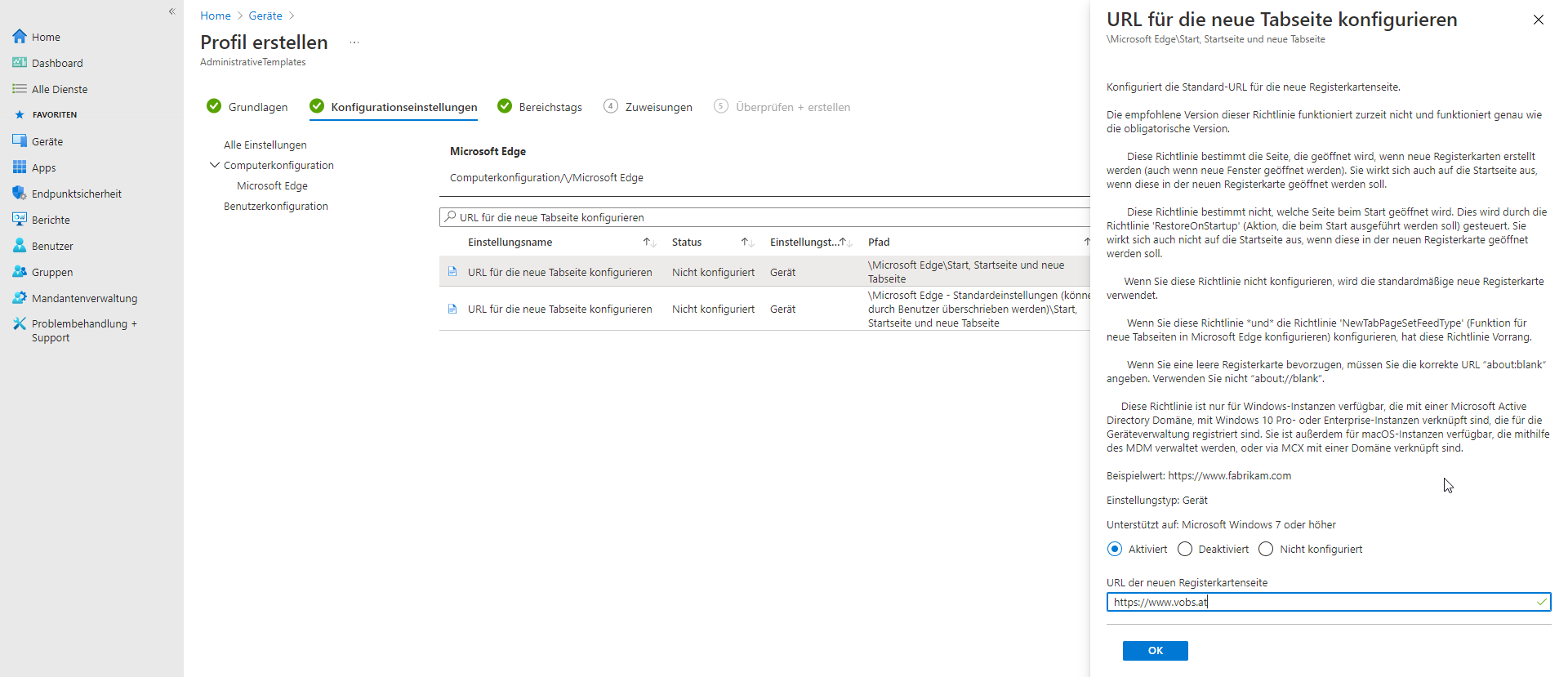Collapse the left navigation sidebar
The width and height of the screenshot is (1568, 677).
pyautogui.click(x=171, y=11)
